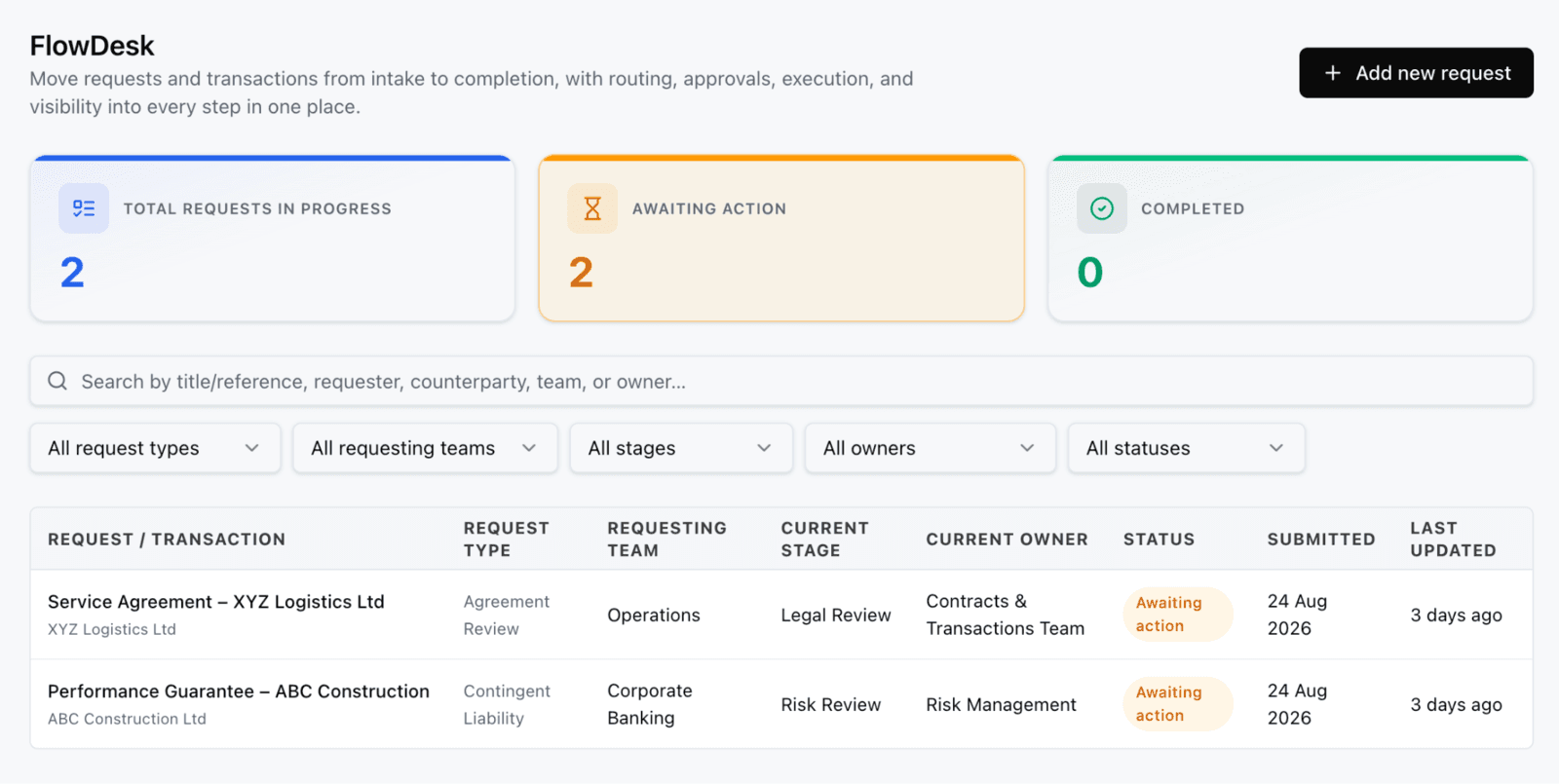
Task: Click the Requesting Team column header
Action: [667, 540]
